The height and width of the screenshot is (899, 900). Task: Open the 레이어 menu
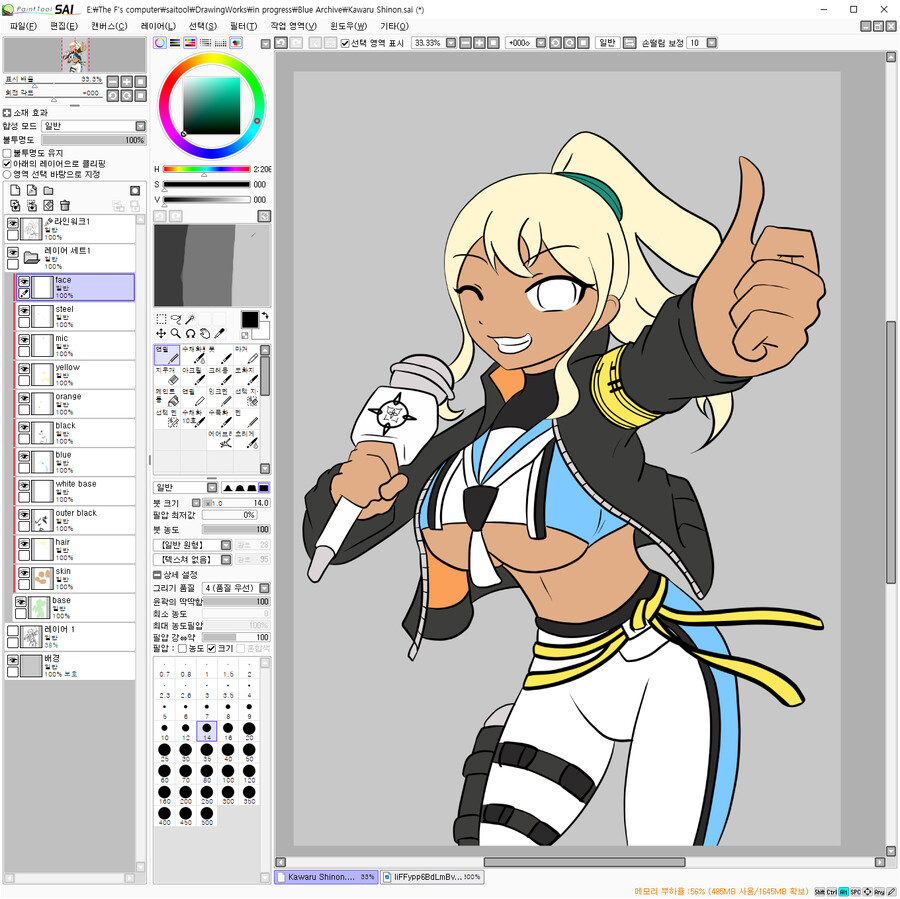pyautogui.click(x=158, y=26)
